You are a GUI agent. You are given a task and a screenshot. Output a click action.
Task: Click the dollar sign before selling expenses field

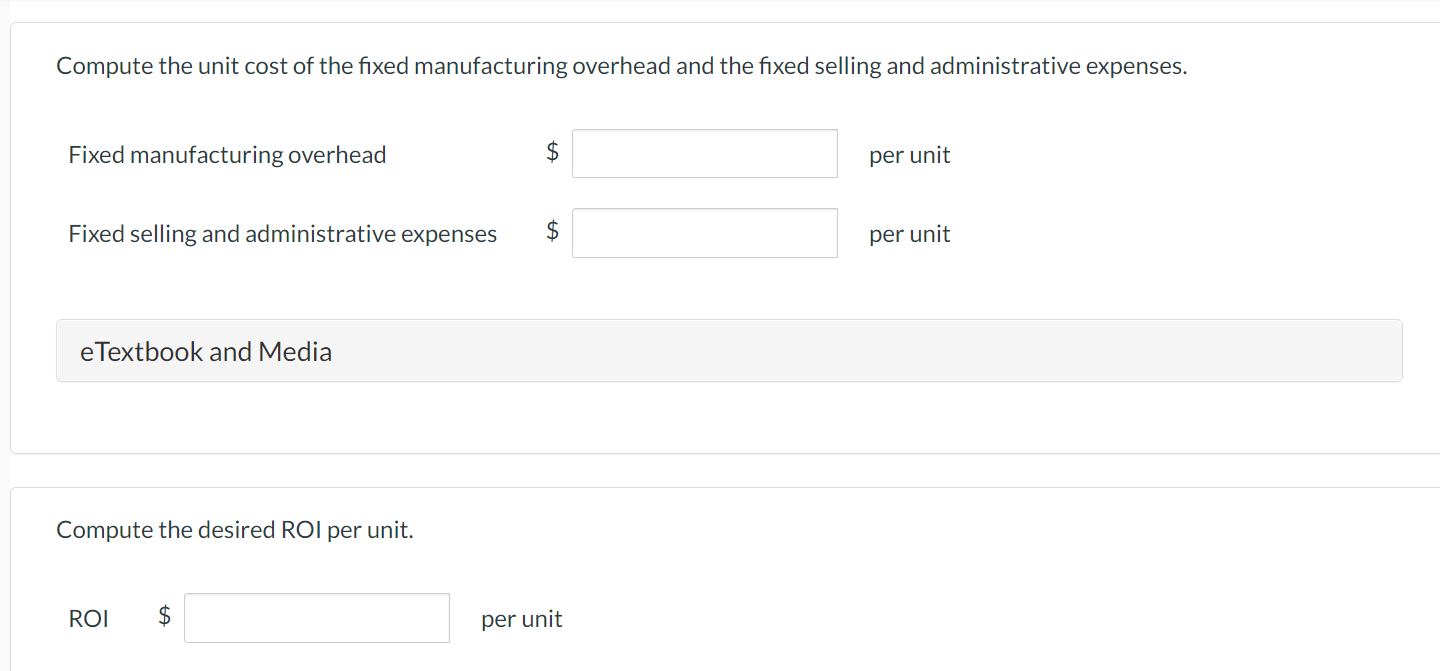552,231
